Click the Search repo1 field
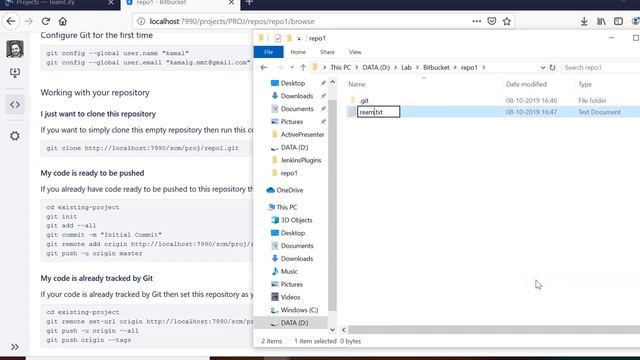 tap(600, 67)
